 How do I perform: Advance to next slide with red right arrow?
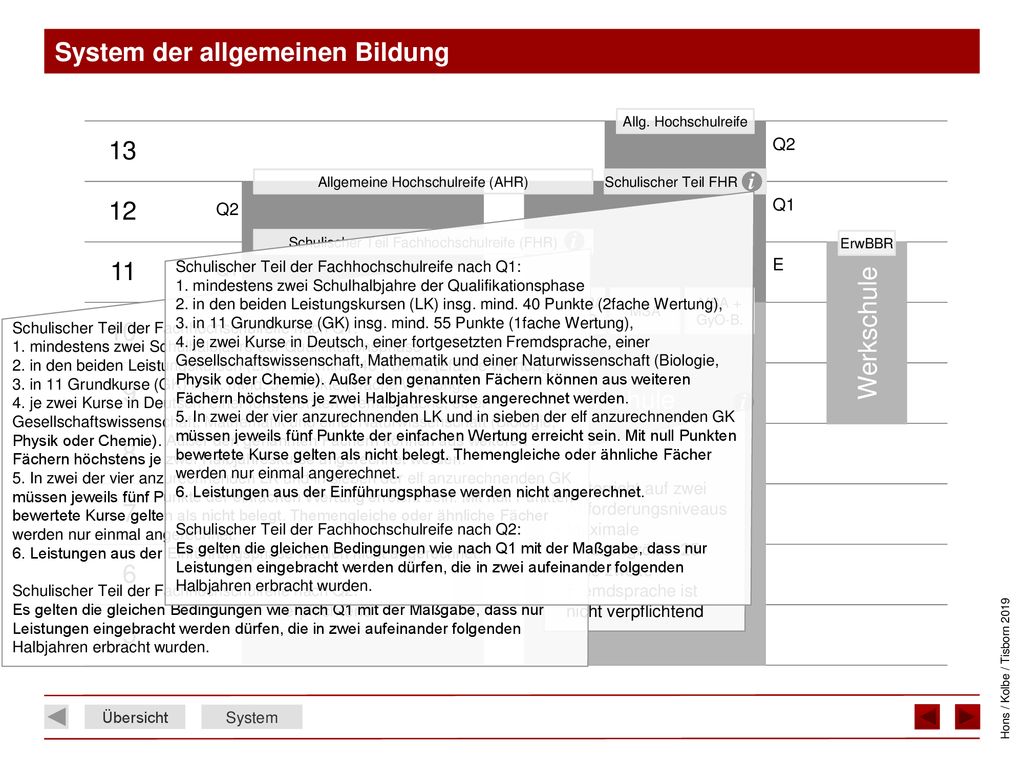pos(967,716)
